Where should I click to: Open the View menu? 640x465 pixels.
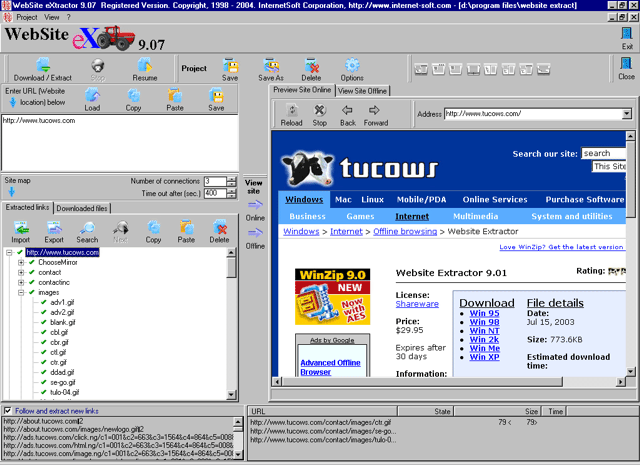point(51,17)
